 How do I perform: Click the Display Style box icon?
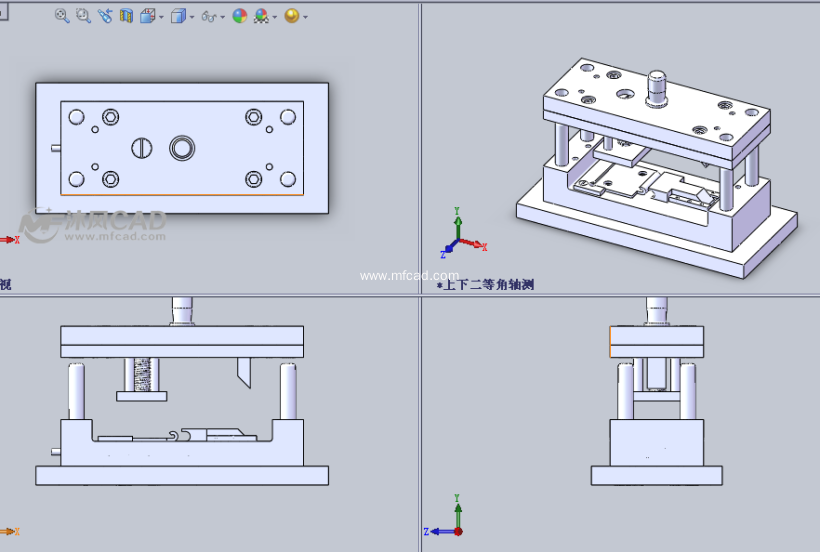coord(177,16)
